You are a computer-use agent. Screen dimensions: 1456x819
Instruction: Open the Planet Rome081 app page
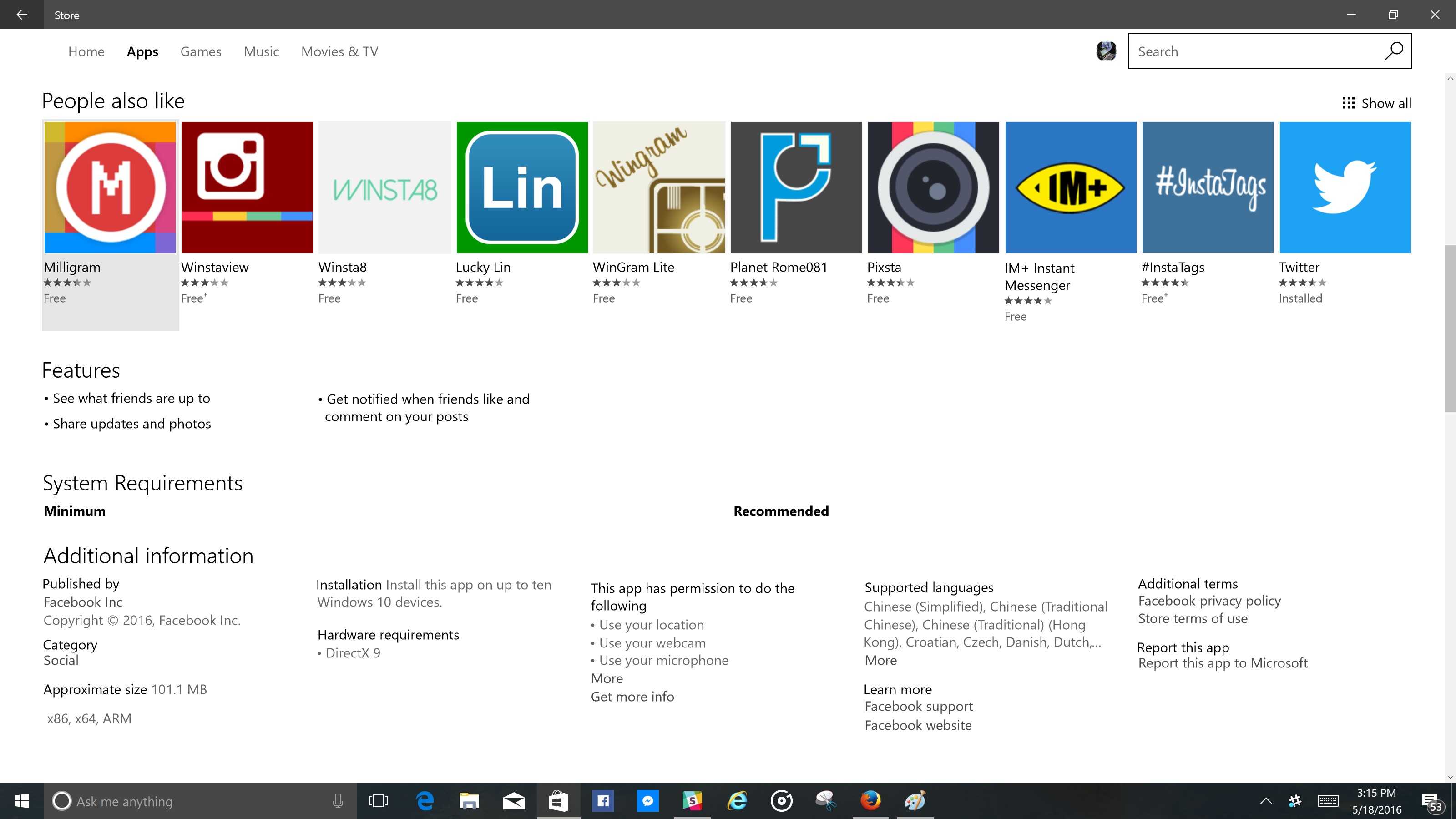(797, 187)
